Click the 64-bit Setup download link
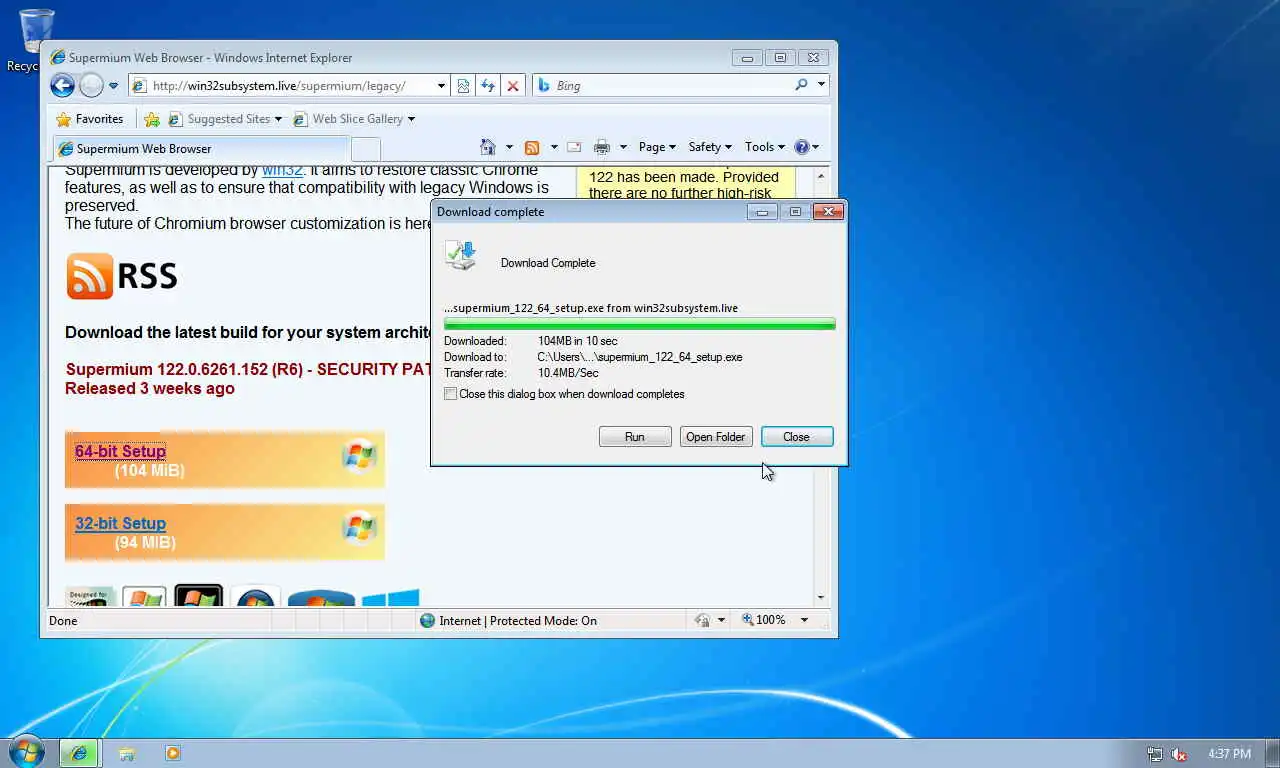This screenshot has height=768, width=1280. pyautogui.click(x=120, y=451)
